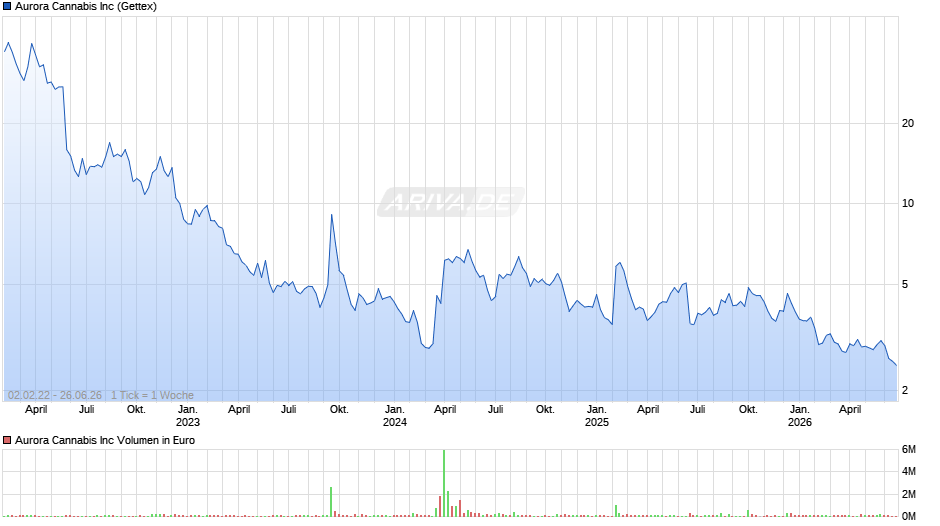Screen dimensions: 940x526
Task: Click the red volume legend swatch
Action: click(x=7, y=440)
